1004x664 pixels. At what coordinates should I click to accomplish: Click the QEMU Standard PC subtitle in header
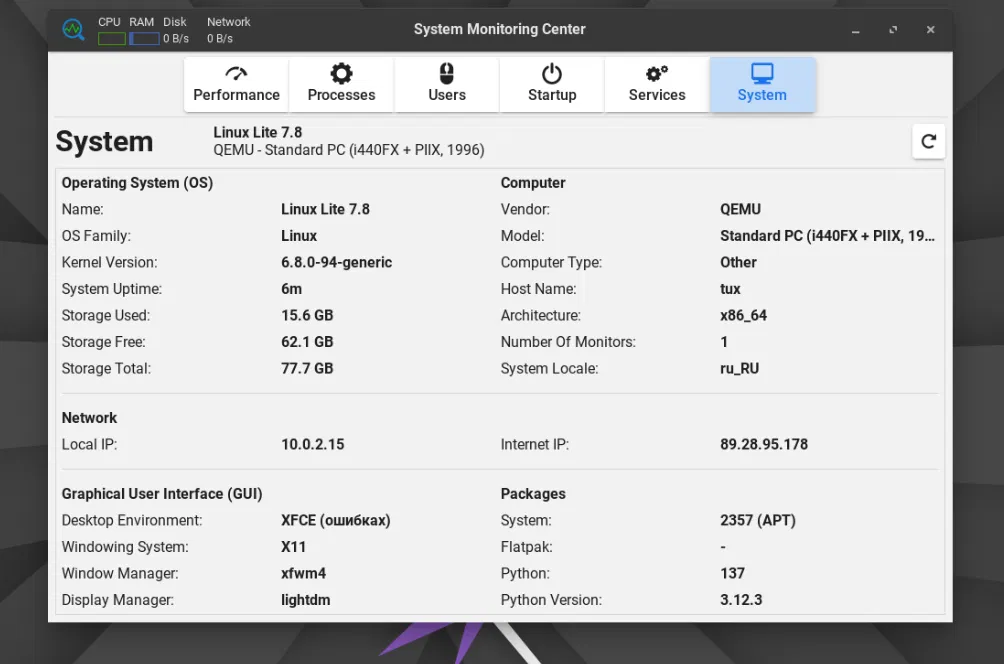coord(349,150)
